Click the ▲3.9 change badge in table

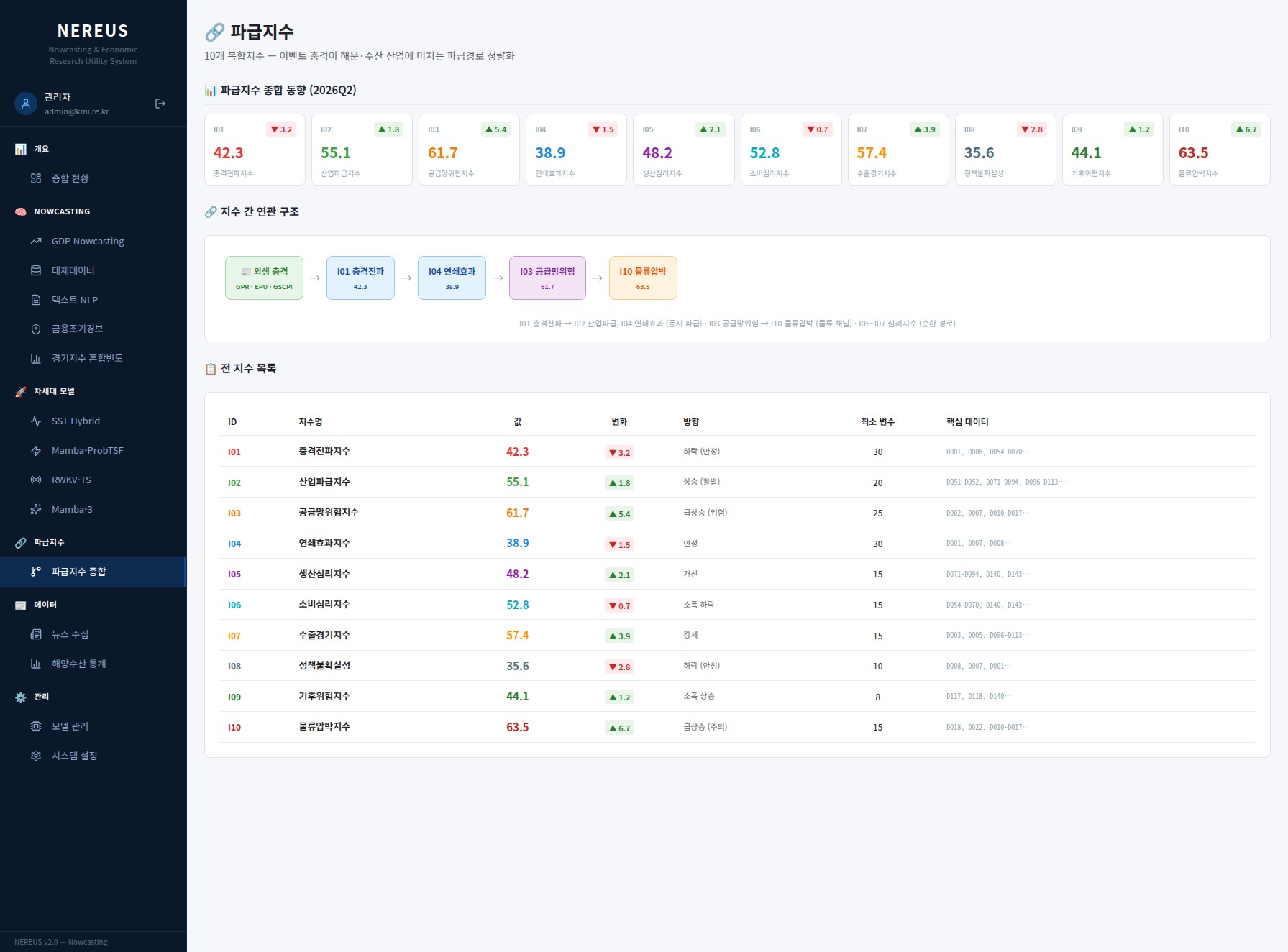pos(619,636)
